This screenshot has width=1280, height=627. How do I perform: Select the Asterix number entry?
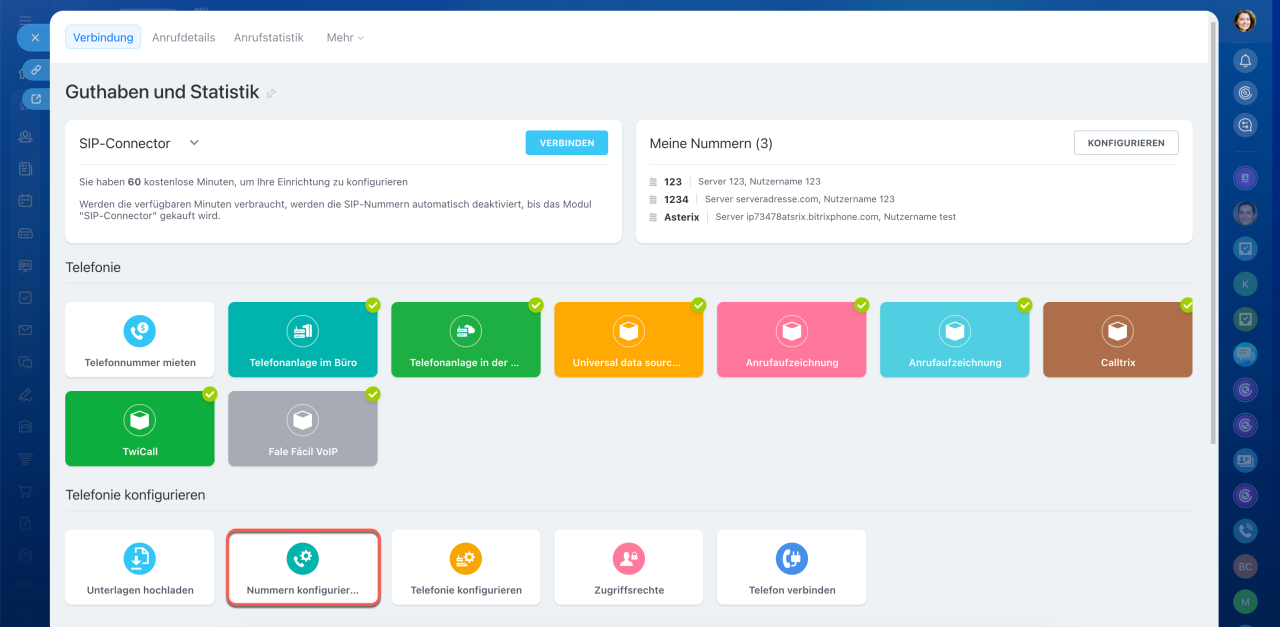(x=682, y=217)
